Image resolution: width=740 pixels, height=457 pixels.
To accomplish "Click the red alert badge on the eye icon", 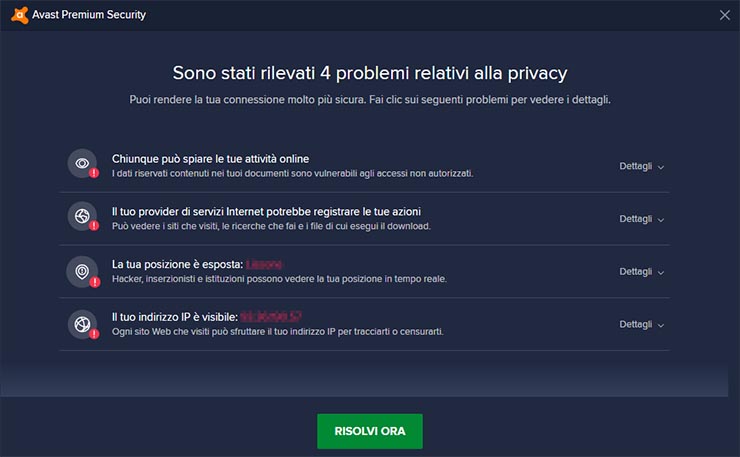I will [94, 174].
